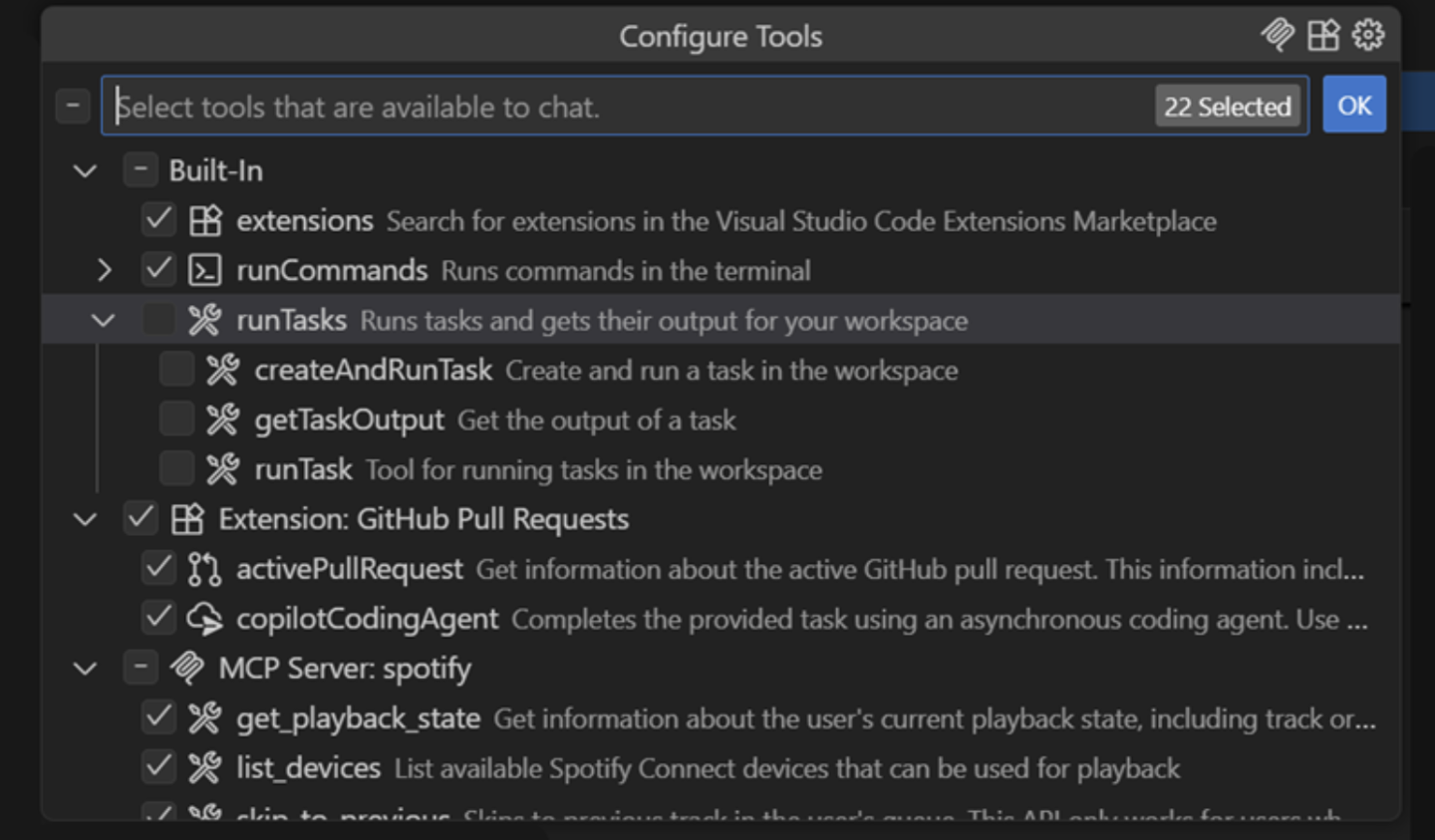Enable the runTasks checkbox

click(x=158, y=320)
